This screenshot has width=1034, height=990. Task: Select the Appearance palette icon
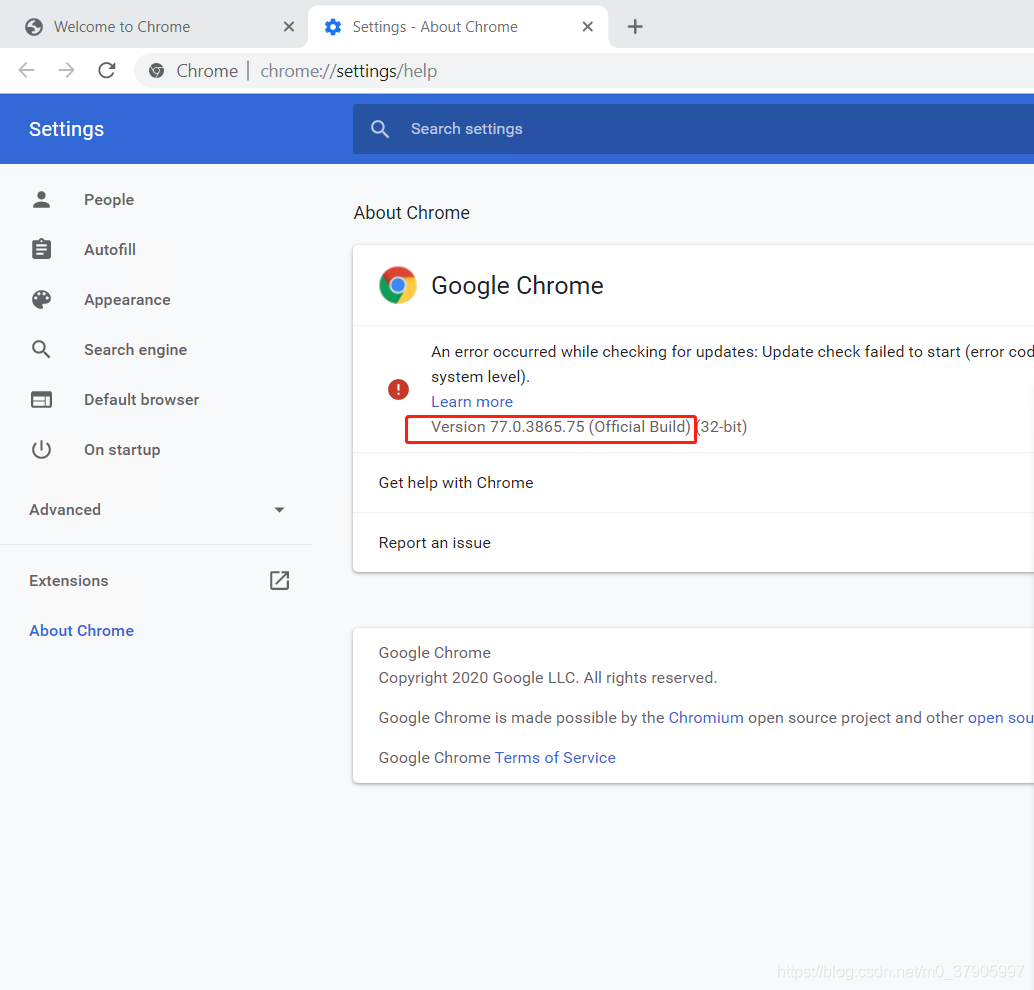tap(41, 300)
